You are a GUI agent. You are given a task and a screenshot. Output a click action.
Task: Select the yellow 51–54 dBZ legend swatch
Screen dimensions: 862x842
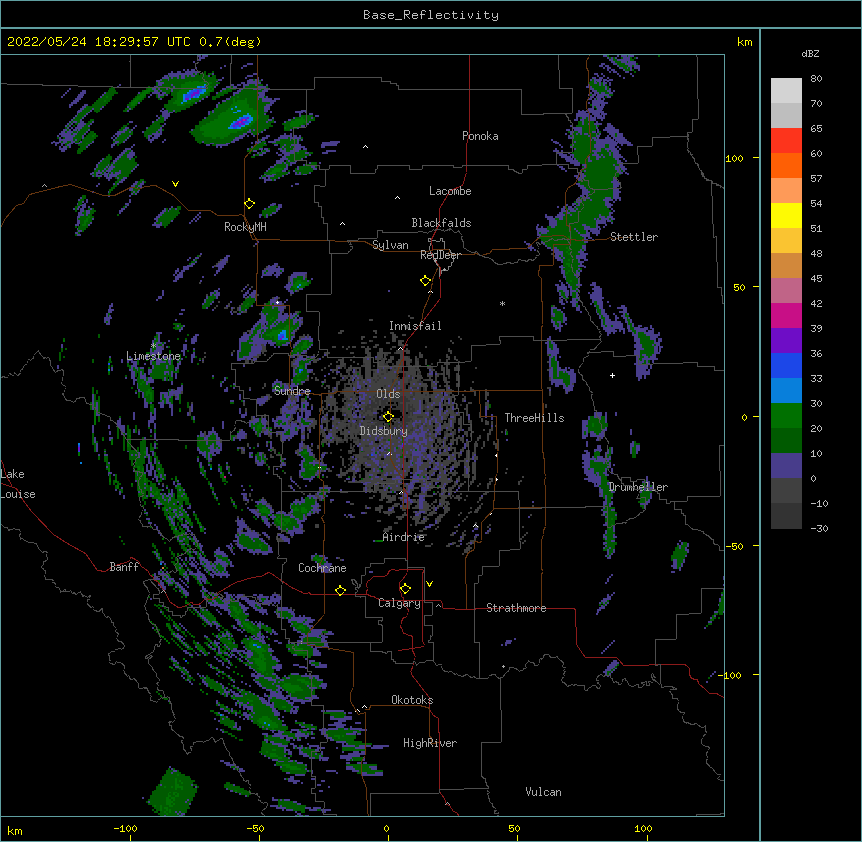pyautogui.click(x=786, y=215)
